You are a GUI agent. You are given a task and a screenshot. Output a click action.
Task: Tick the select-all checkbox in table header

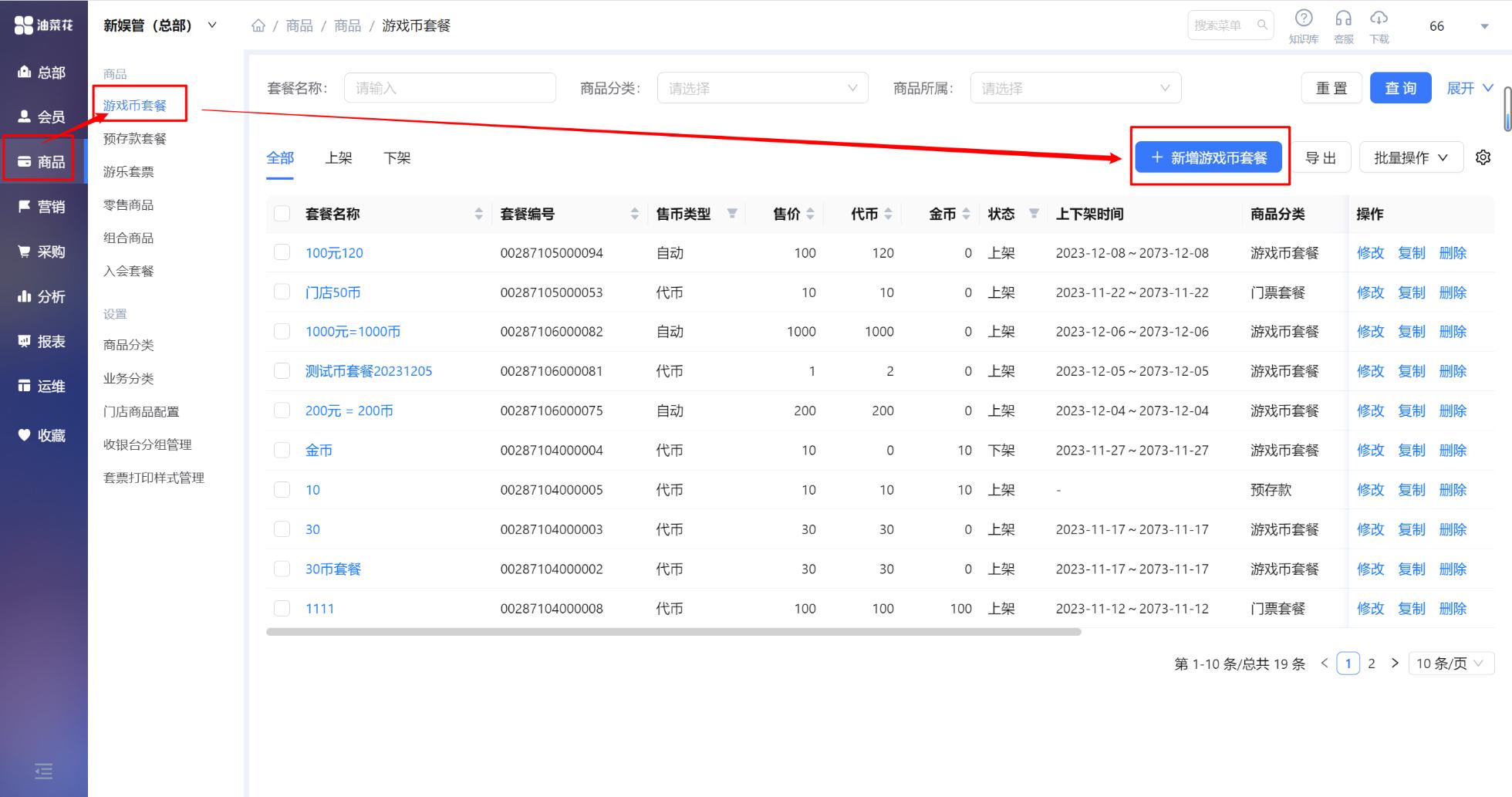coord(282,214)
